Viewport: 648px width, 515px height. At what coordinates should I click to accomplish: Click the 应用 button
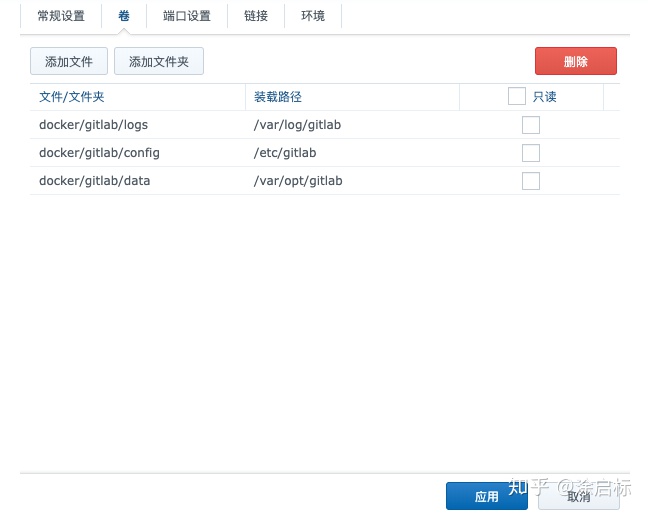coord(486,496)
